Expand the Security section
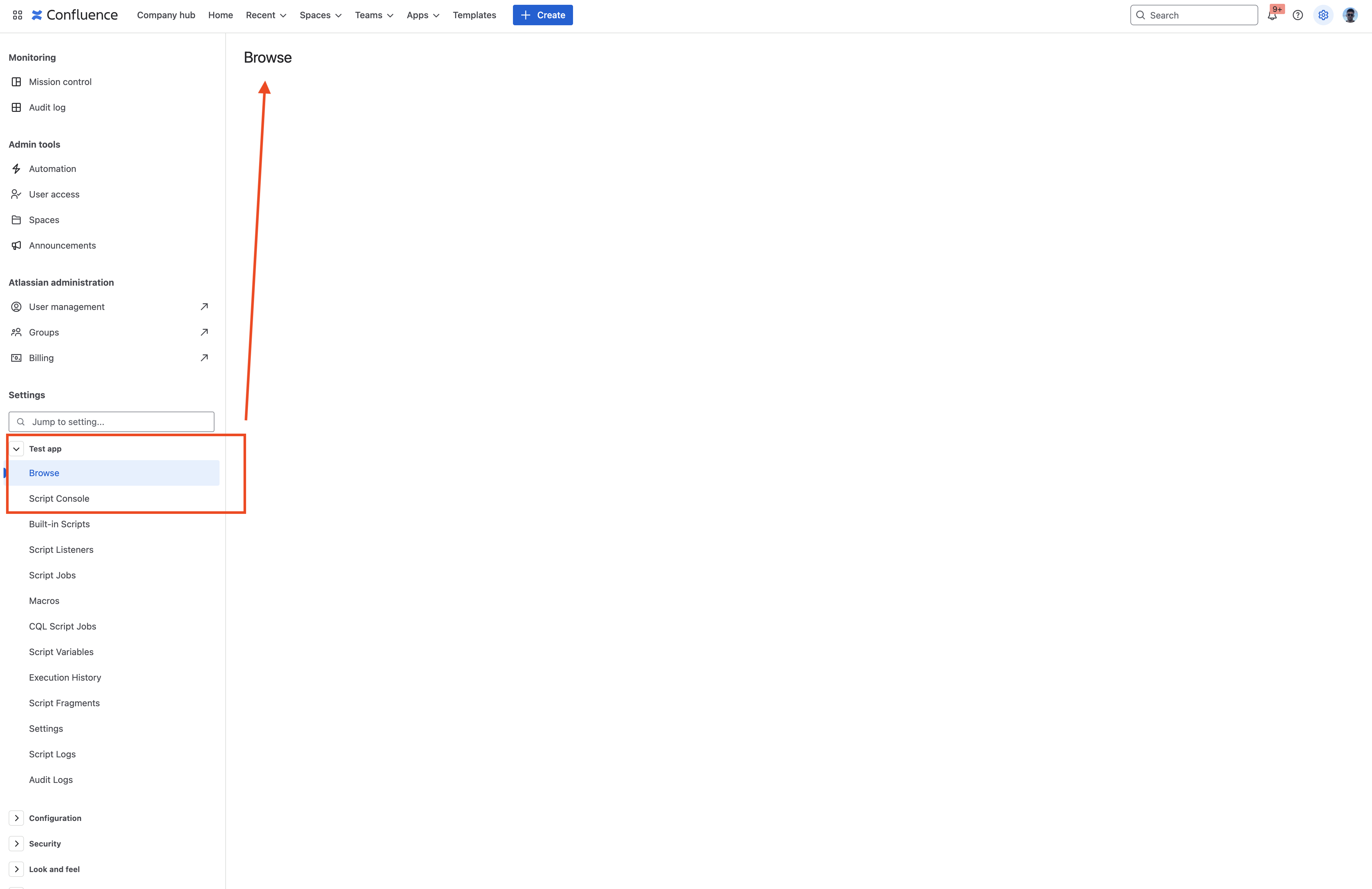The image size is (1372, 889). pyautogui.click(x=16, y=843)
